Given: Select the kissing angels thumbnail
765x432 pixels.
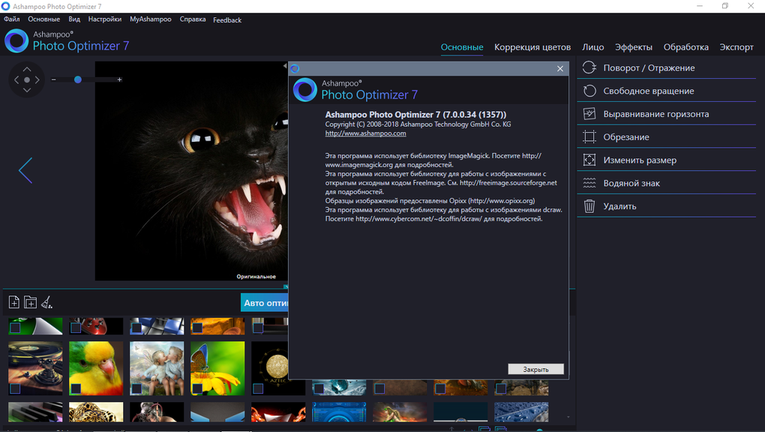Looking at the screenshot, I should click(x=157, y=368).
